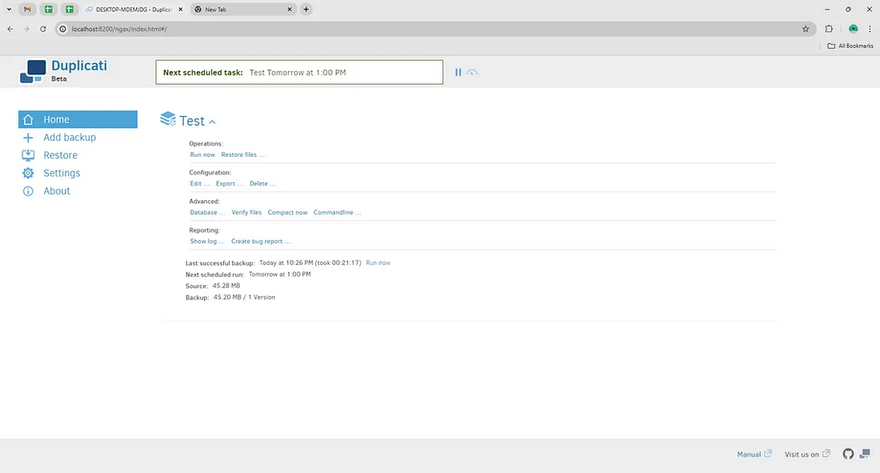Click the pause scheduler icon
Image resolution: width=880 pixels, height=473 pixels.
pos(458,72)
